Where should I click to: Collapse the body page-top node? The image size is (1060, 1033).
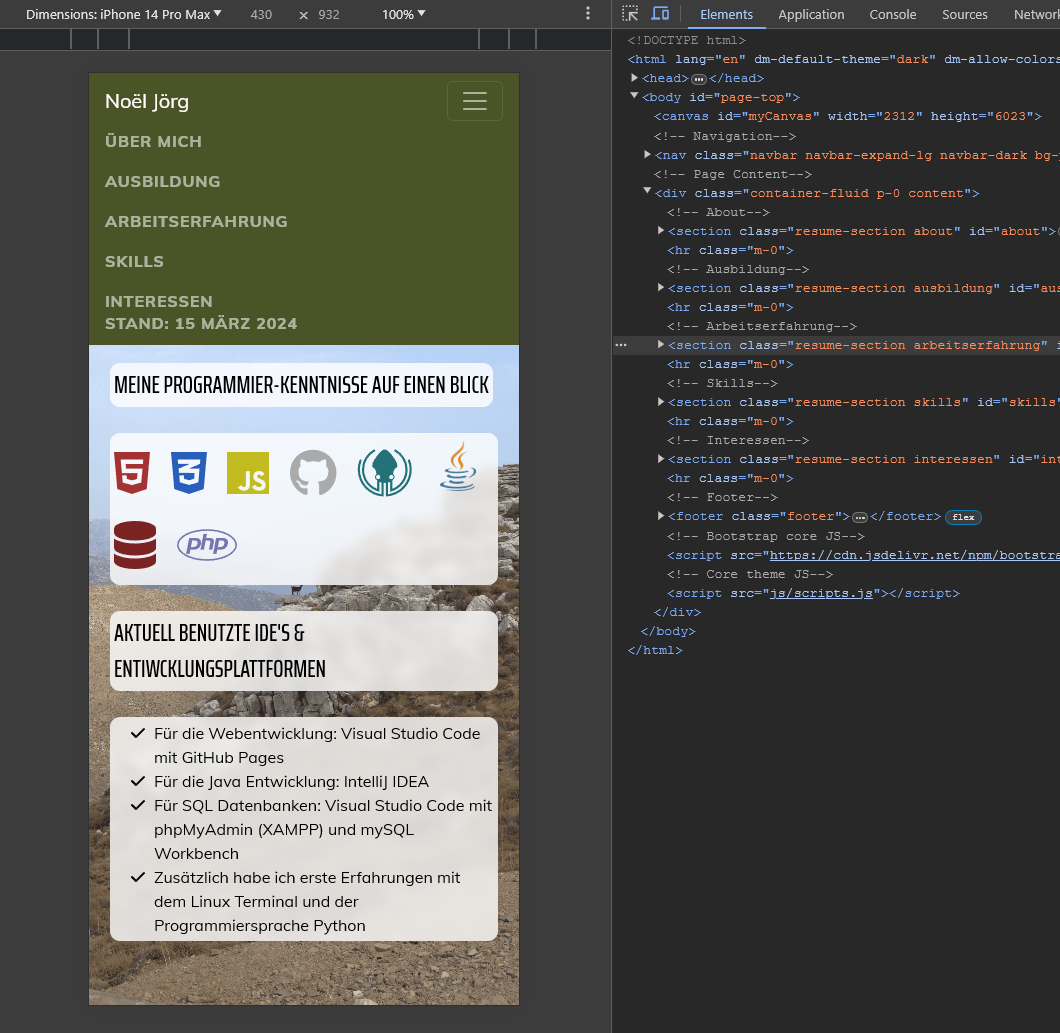pyautogui.click(x=634, y=96)
